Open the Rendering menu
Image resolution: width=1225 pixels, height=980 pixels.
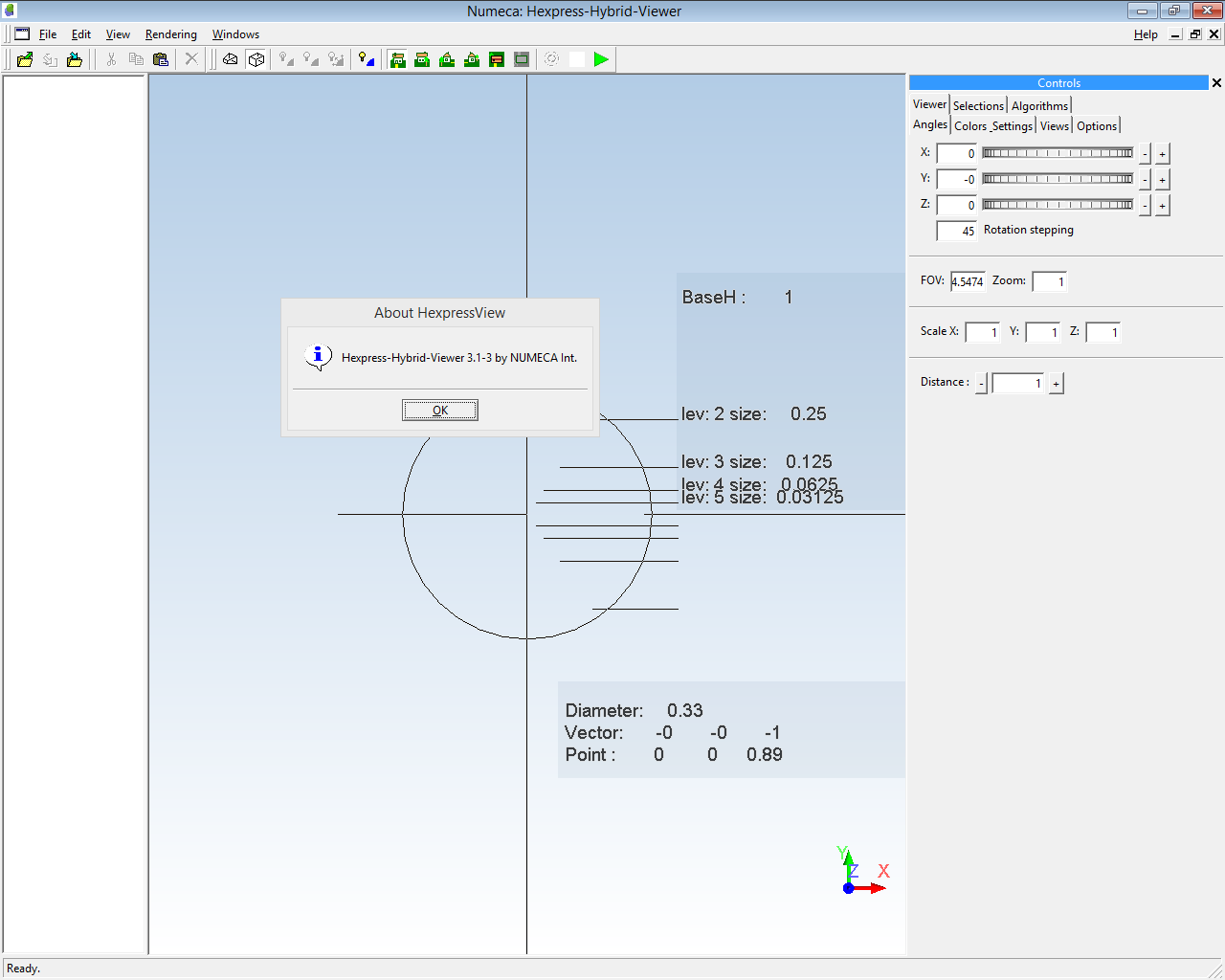171,34
